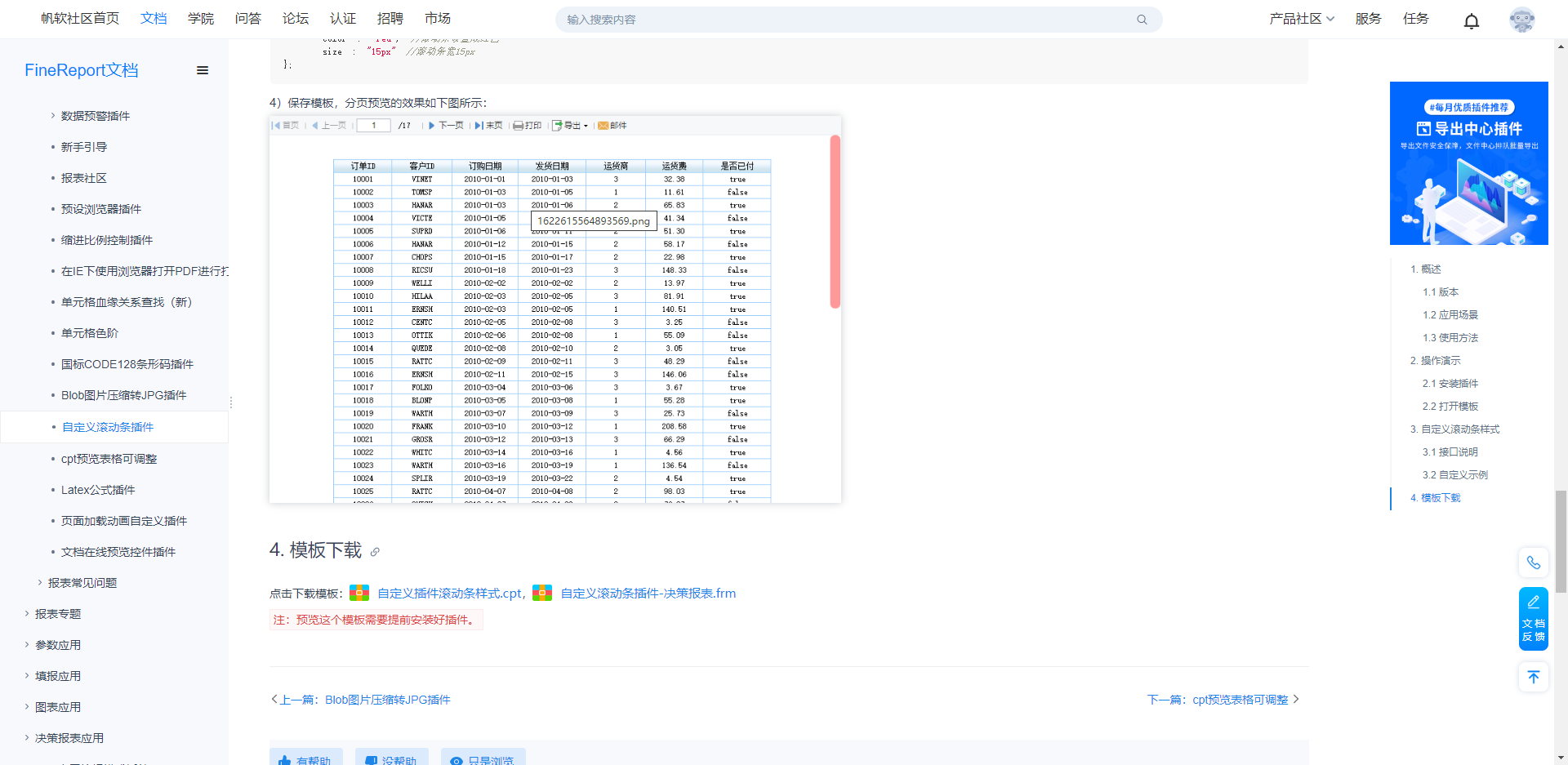Click the left arrow of 上一篇
Viewport: 1568px width, 765px height.
(x=274, y=700)
